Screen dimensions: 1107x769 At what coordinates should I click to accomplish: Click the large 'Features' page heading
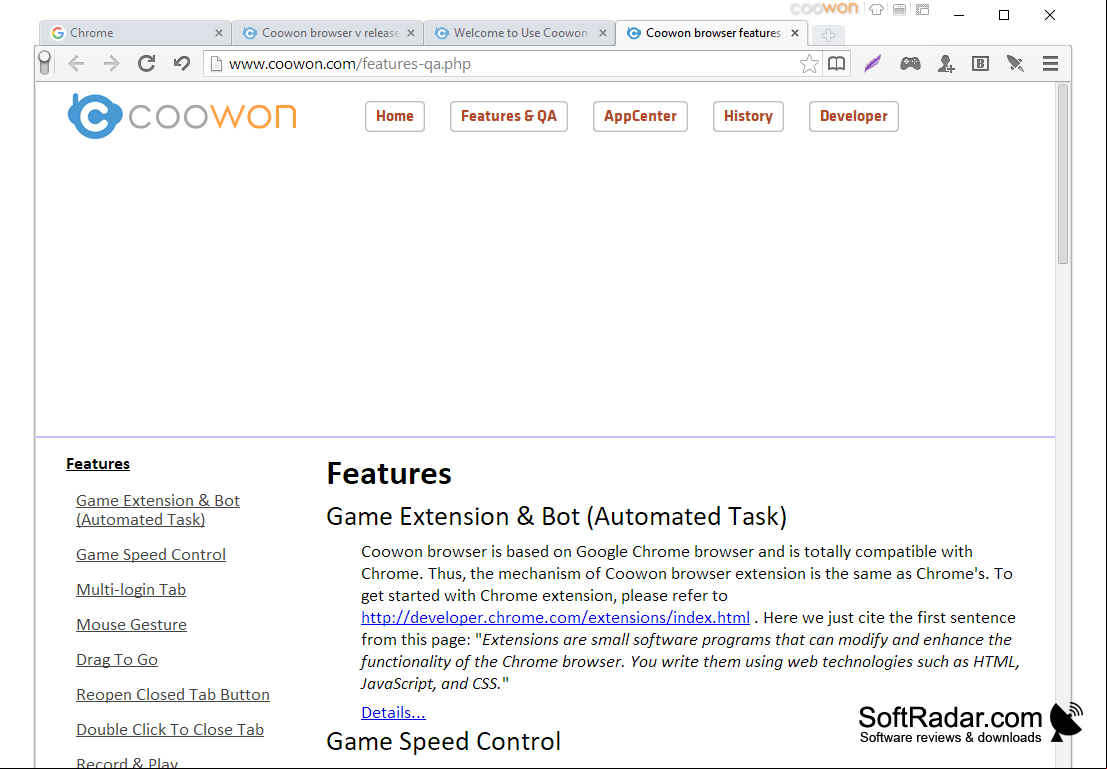tap(389, 473)
